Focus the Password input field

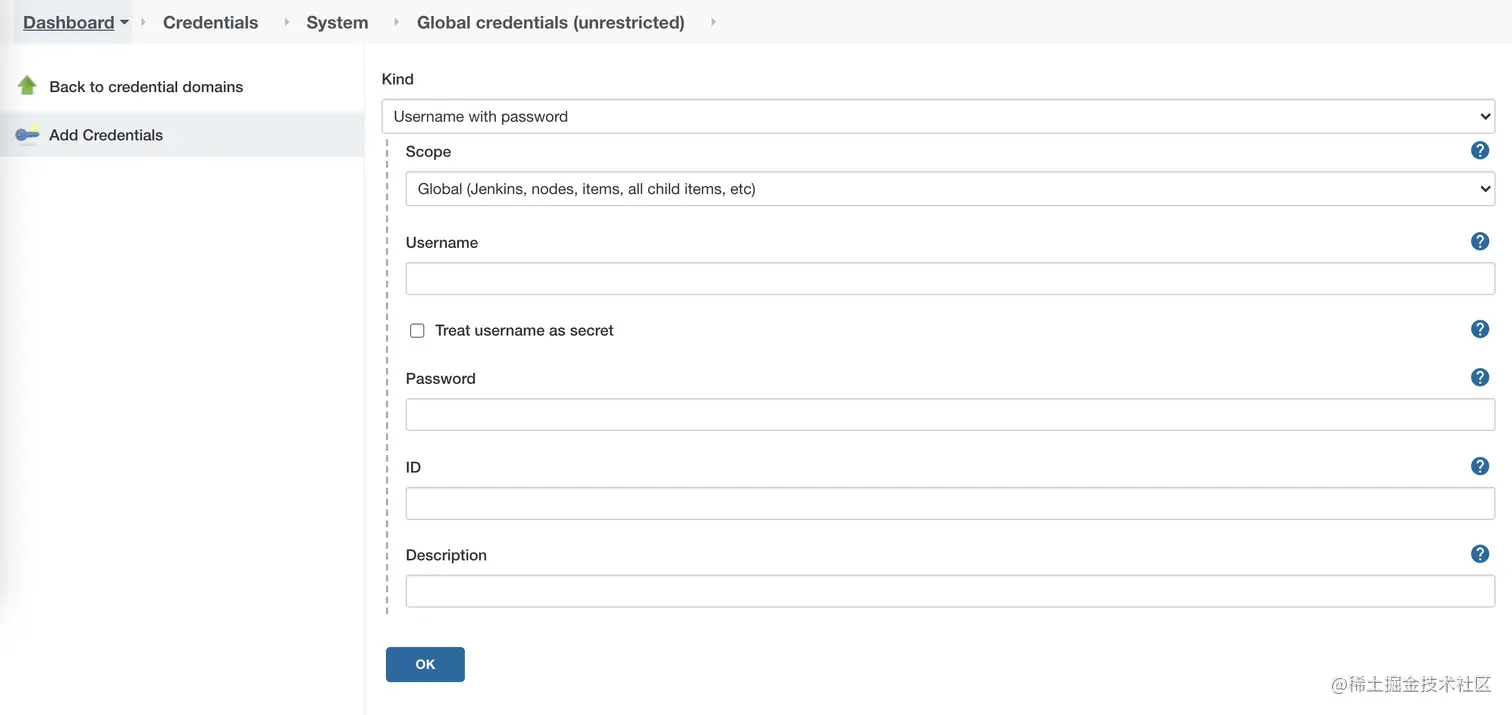click(950, 415)
